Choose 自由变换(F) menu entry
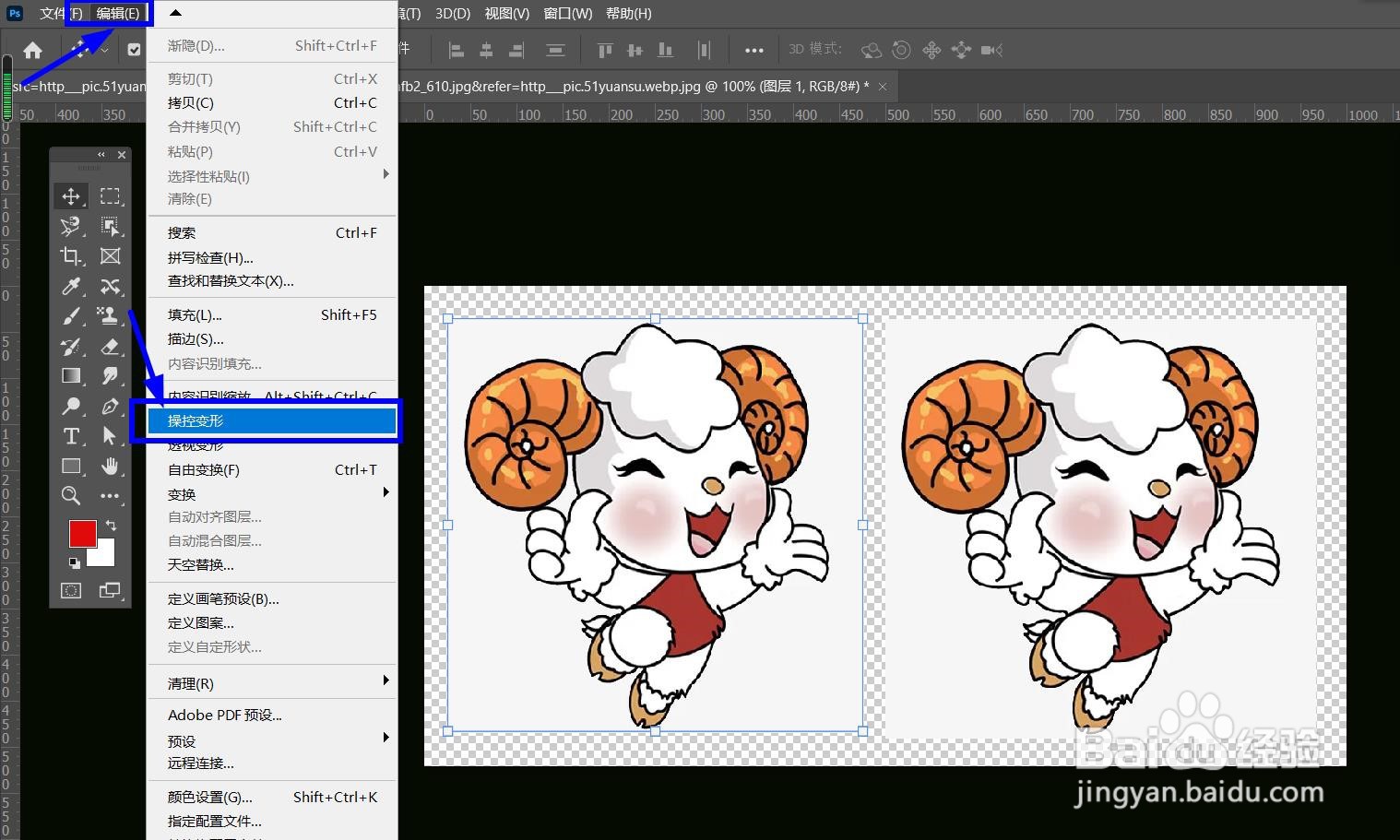1400x840 pixels. click(x=272, y=469)
